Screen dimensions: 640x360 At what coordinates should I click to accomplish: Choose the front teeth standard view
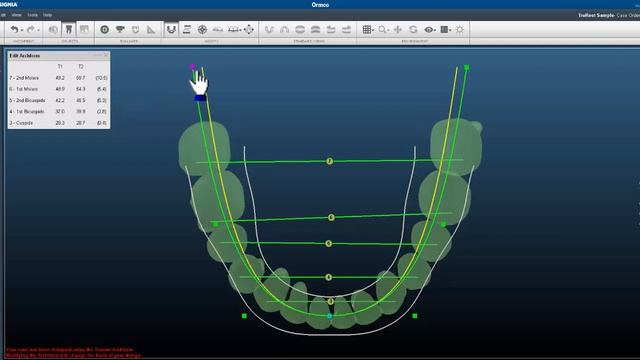tap(300, 29)
